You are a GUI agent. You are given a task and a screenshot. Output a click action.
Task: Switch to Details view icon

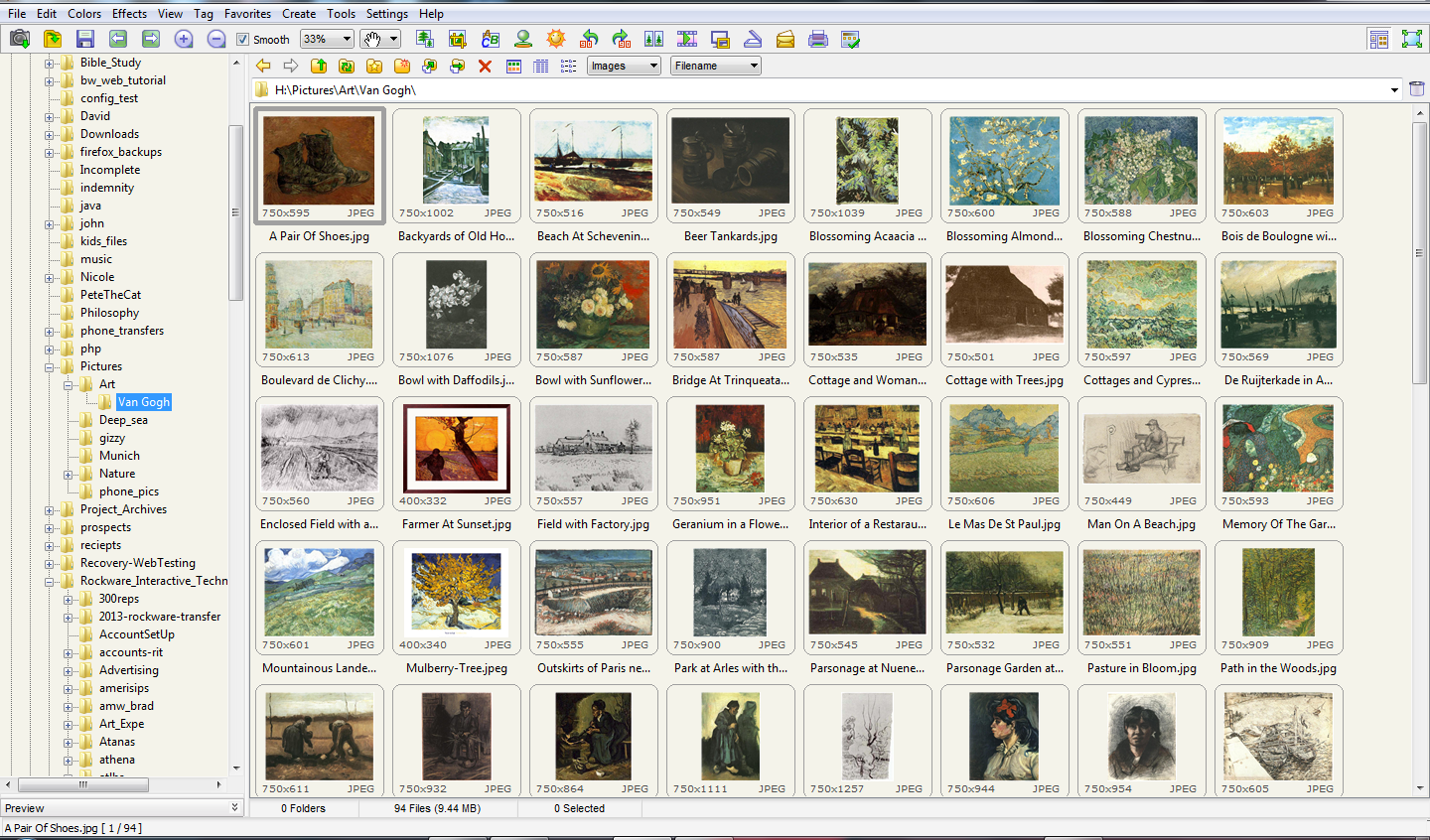coord(541,66)
